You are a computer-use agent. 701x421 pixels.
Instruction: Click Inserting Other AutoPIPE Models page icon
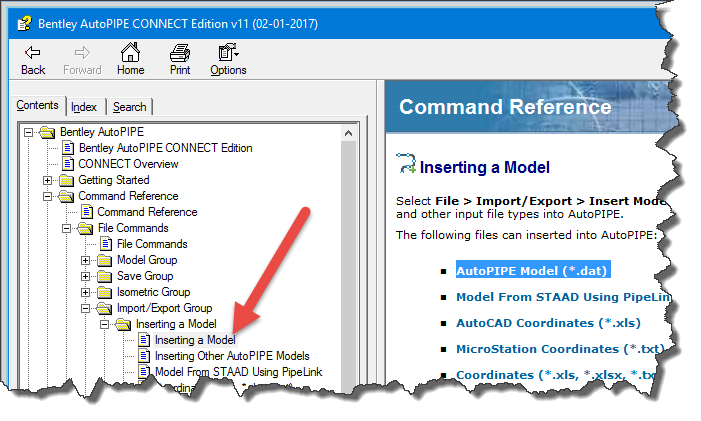coord(144,356)
